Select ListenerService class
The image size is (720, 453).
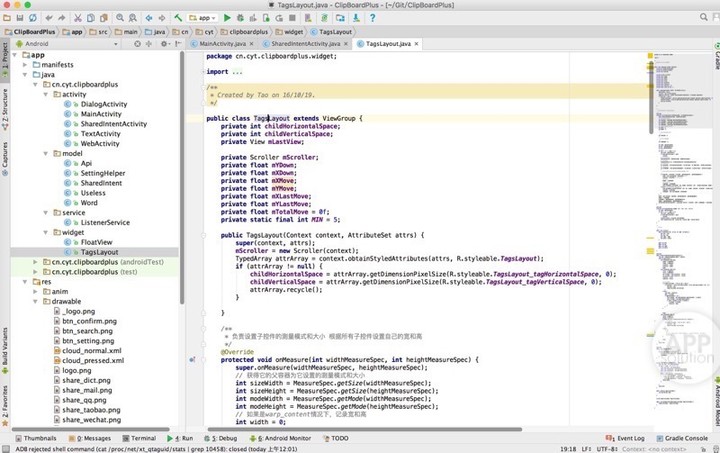[x=105, y=222]
